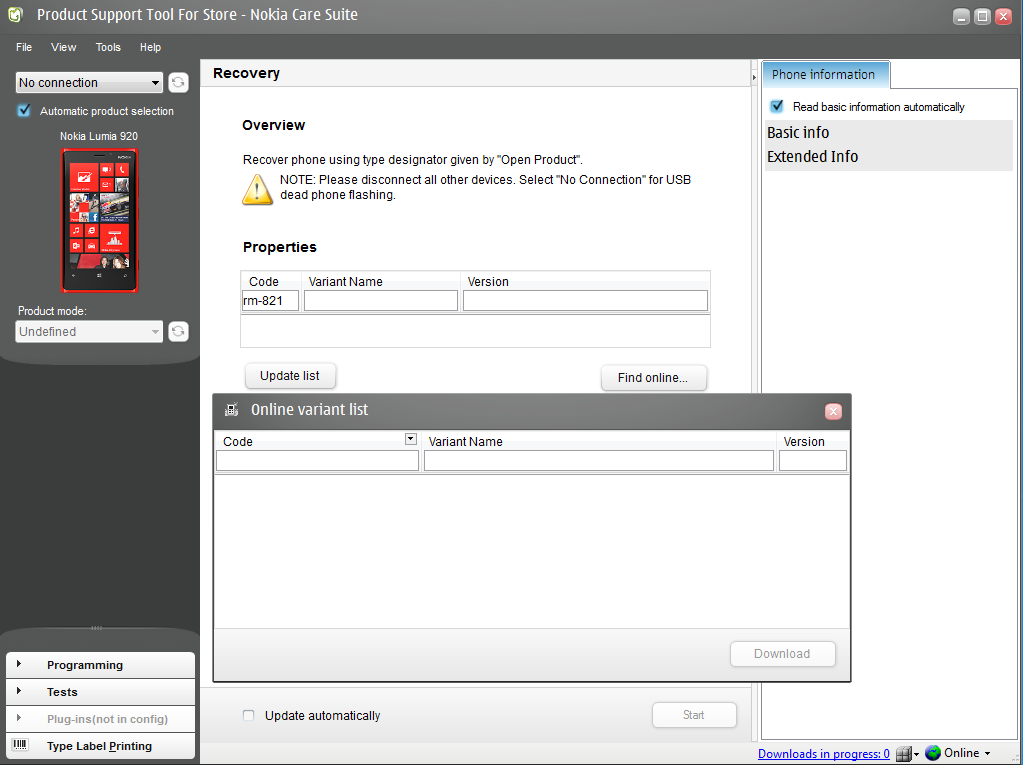1023x765 pixels.
Task: Click the warning triangle icon in Overview
Action: 257,190
